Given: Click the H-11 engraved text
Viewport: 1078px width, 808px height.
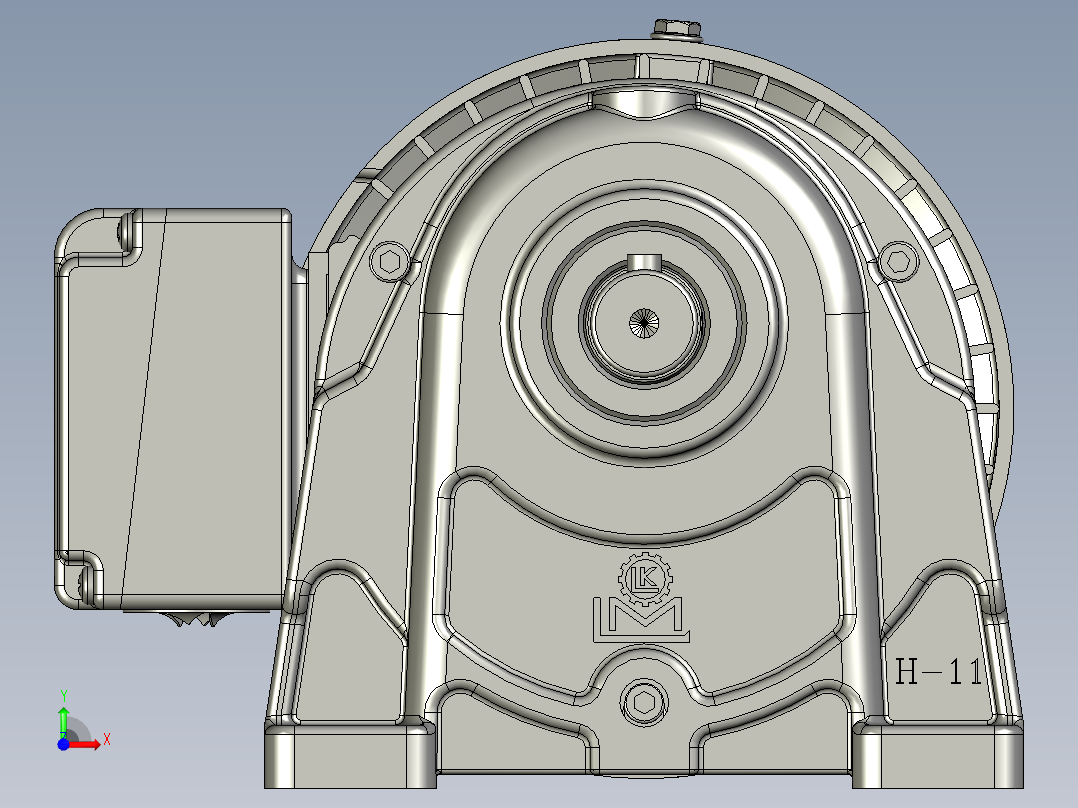Looking at the screenshot, I should point(938,671).
